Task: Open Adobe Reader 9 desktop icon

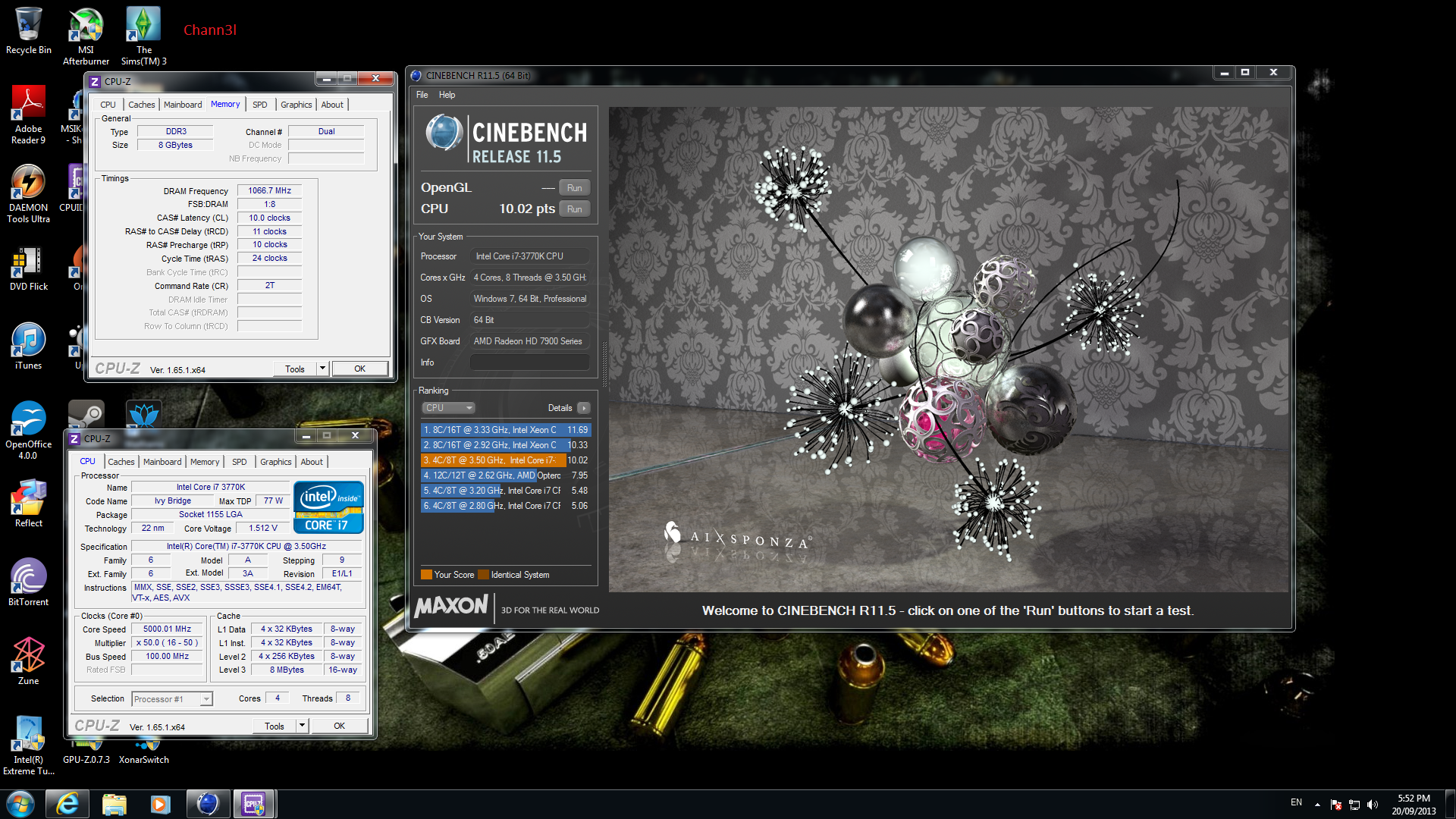Action: coord(28,114)
